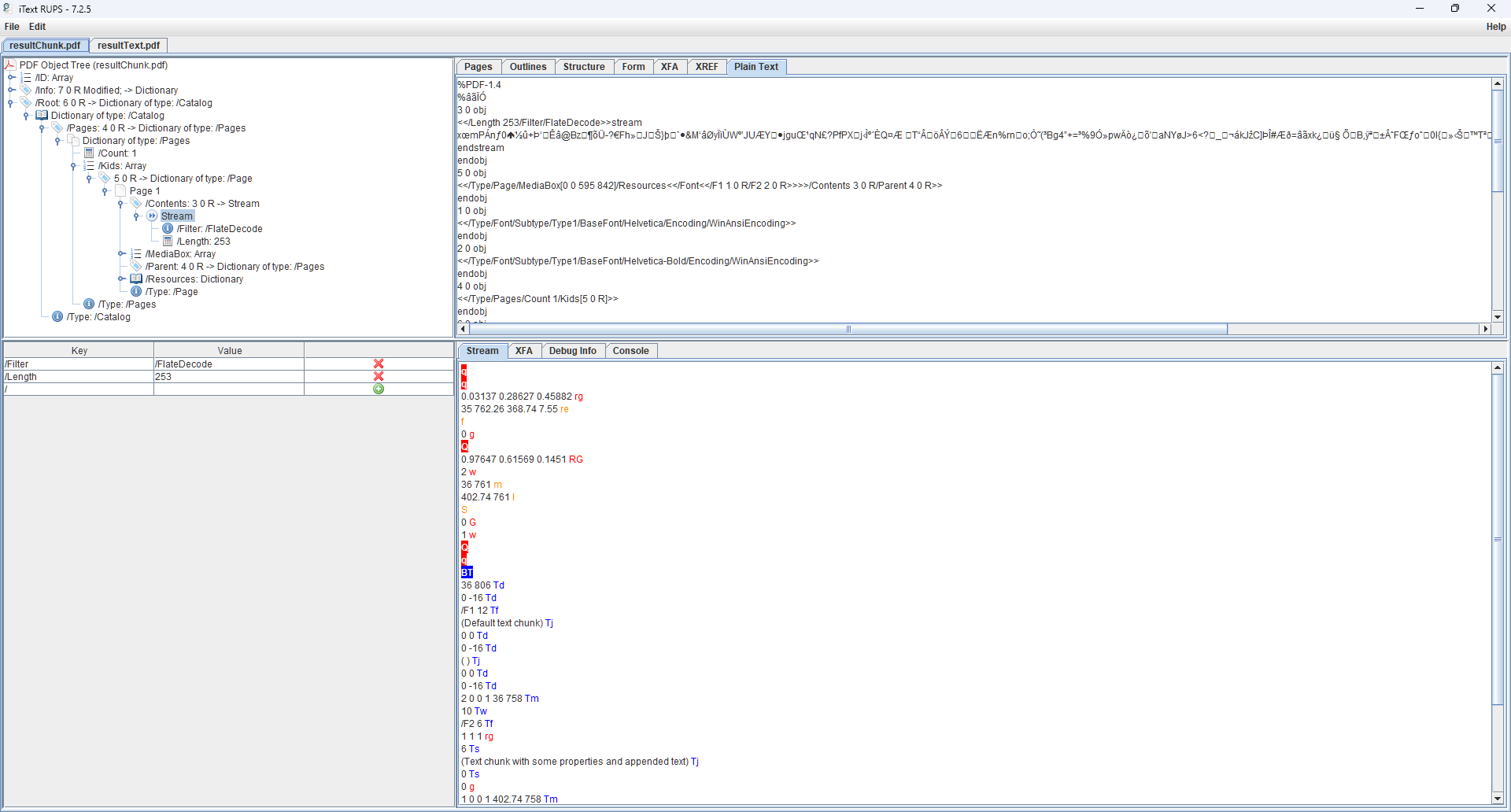This screenshot has width=1511, height=812.
Task: Select the Page 1 tree item
Action: tap(146, 190)
